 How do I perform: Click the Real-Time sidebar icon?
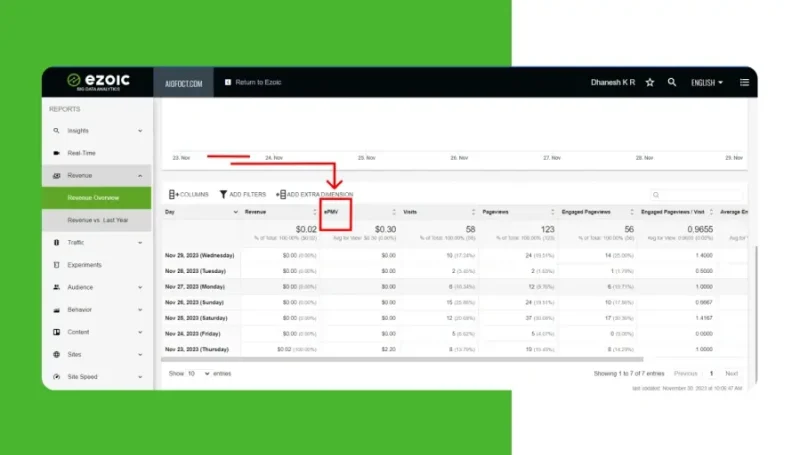pos(56,153)
